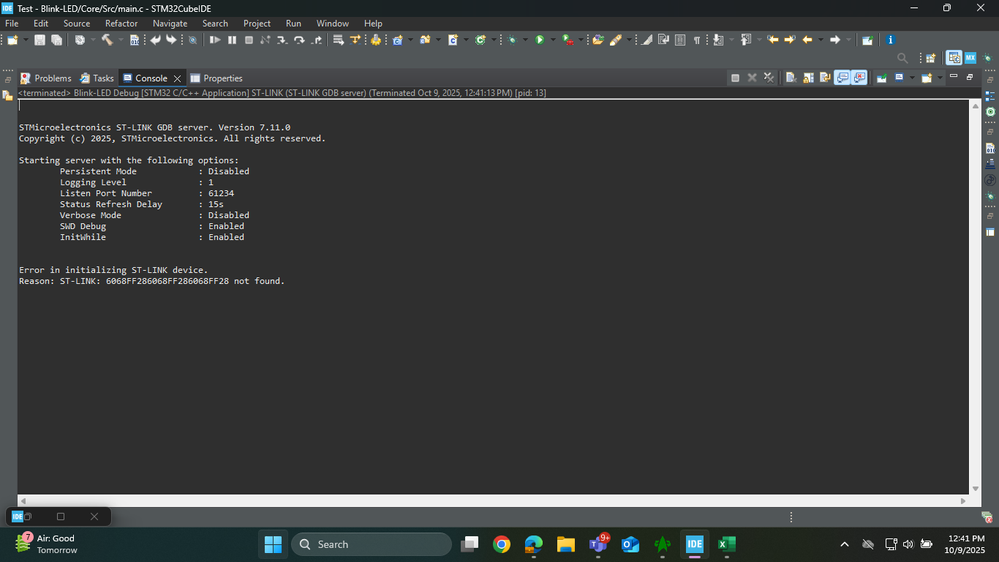Click the Step Into icon
Image resolution: width=999 pixels, height=562 pixels.
point(282,40)
